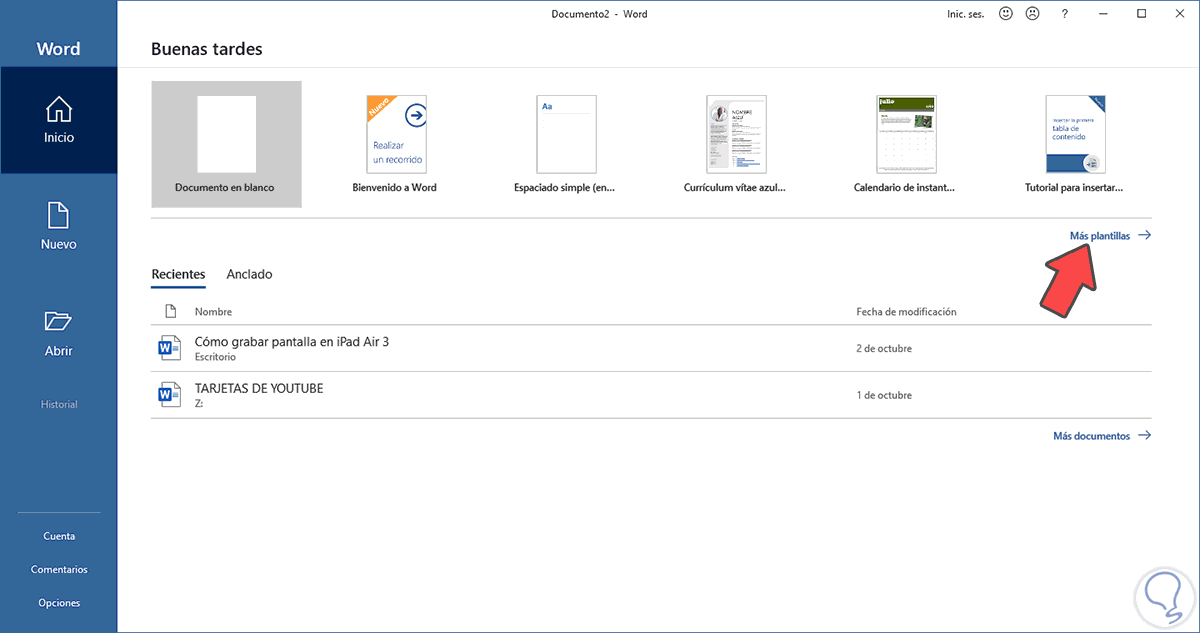Choose Tutorial para insertar tabla template
This screenshot has height=633, width=1200.
pyautogui.click(x=1075, y=144)
